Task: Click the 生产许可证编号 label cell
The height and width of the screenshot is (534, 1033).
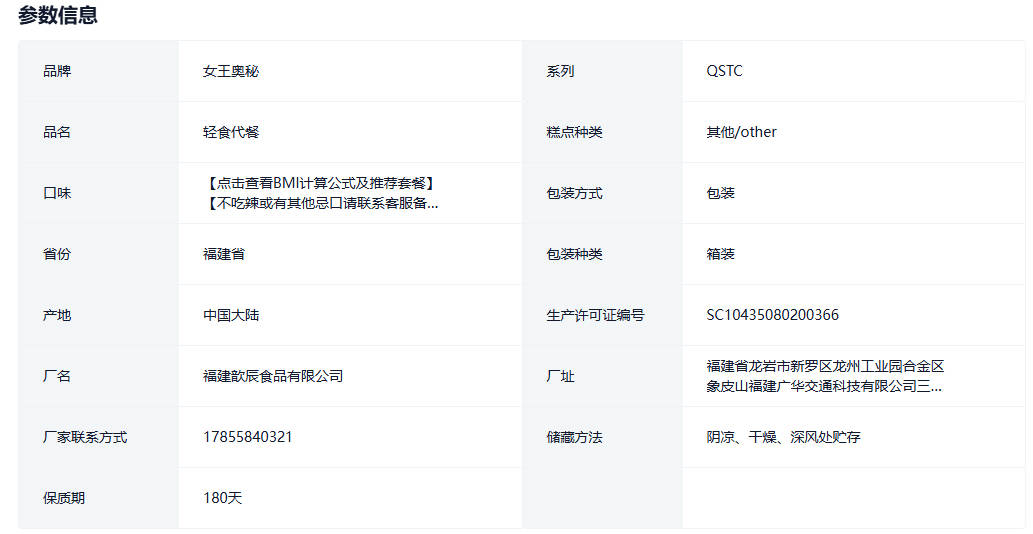Action: click(x=595, y=315)
